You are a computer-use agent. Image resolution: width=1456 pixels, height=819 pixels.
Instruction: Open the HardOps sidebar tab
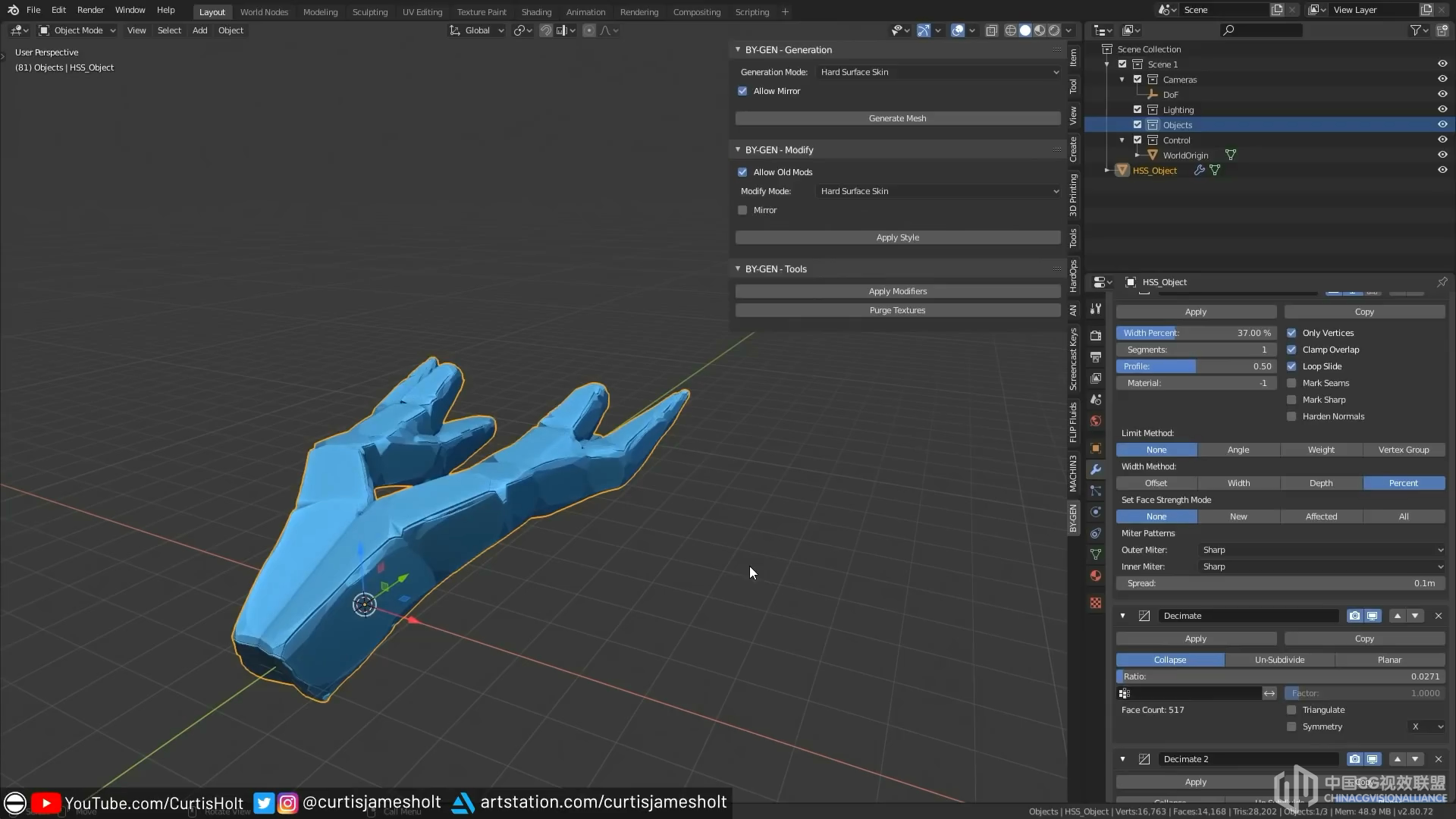pyautogui.click(x=1073, y=276)
